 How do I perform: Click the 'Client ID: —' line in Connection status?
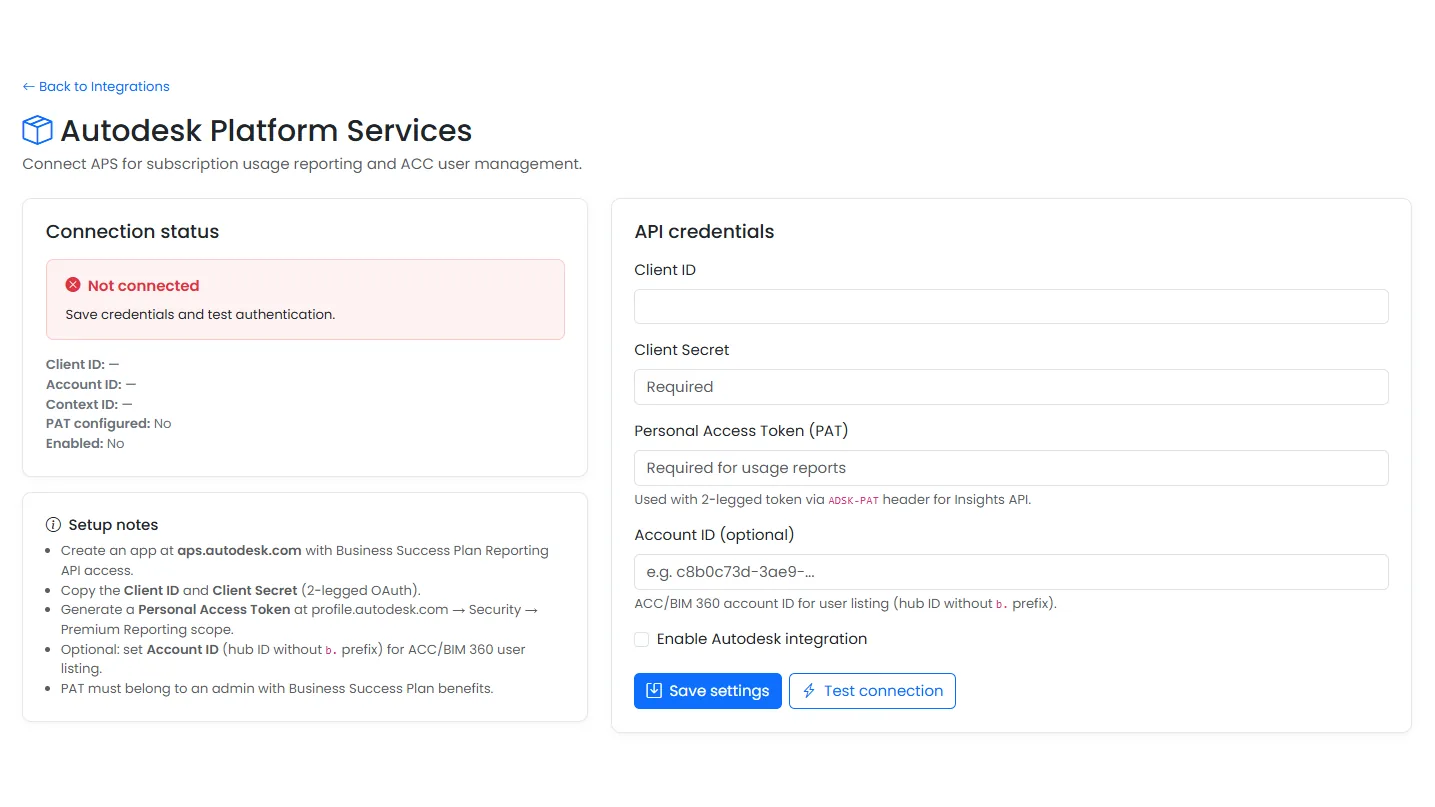82,365
